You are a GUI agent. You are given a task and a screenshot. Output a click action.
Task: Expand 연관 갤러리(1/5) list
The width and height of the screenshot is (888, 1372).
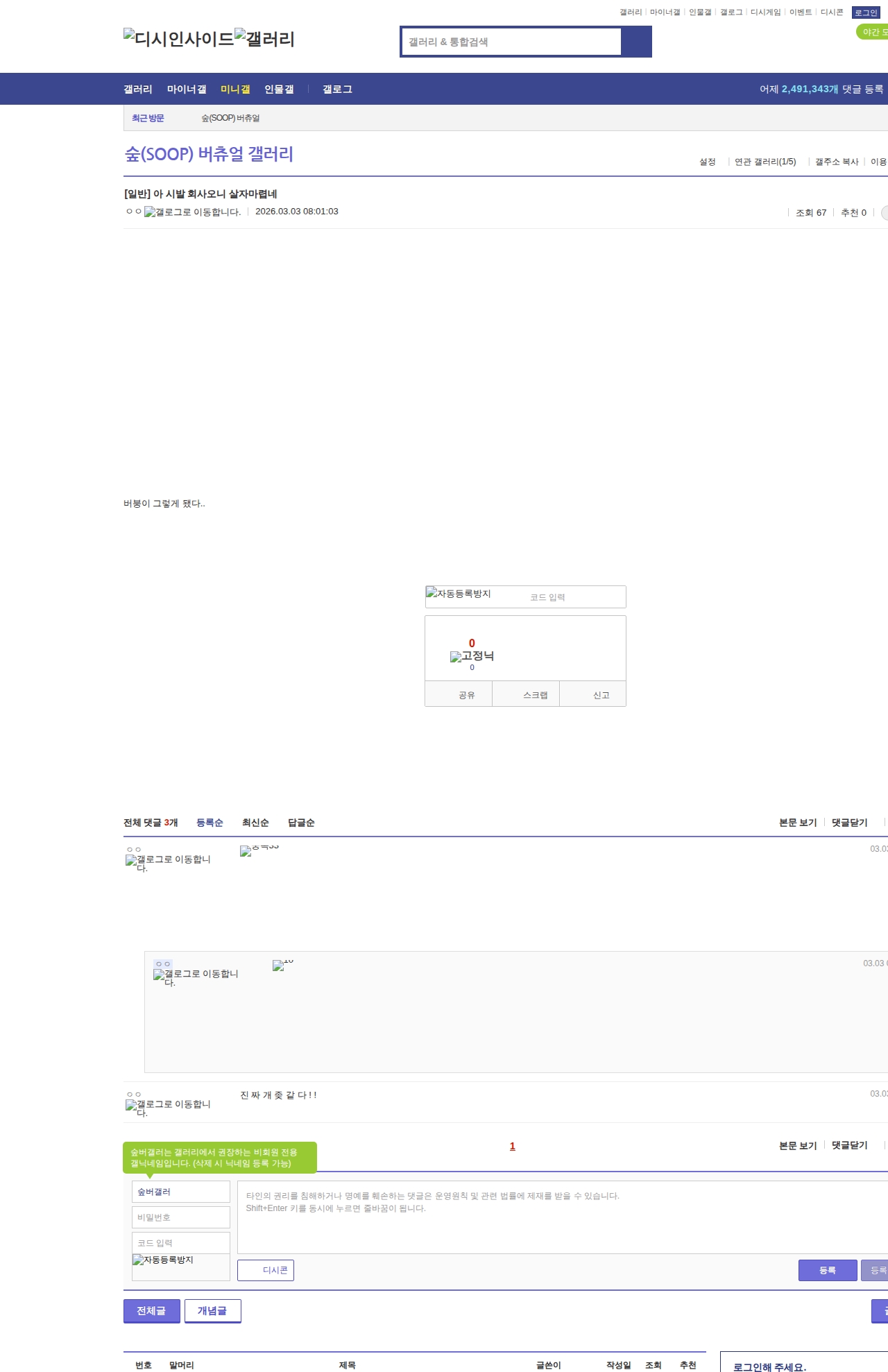765,162
